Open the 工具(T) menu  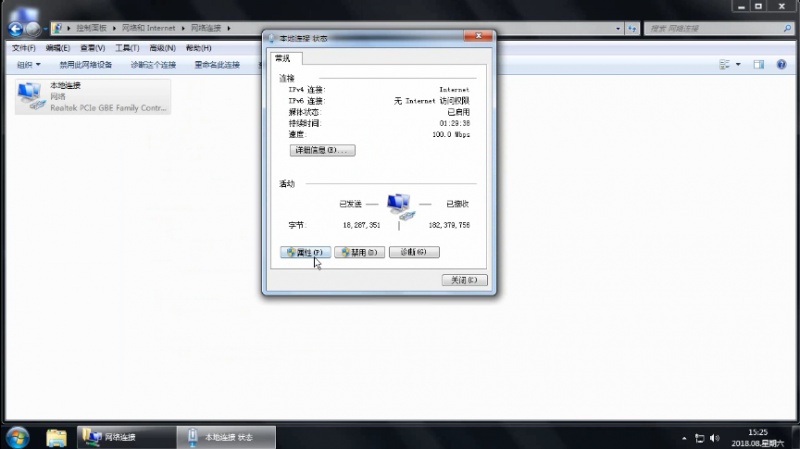click(x=127, y=48)
